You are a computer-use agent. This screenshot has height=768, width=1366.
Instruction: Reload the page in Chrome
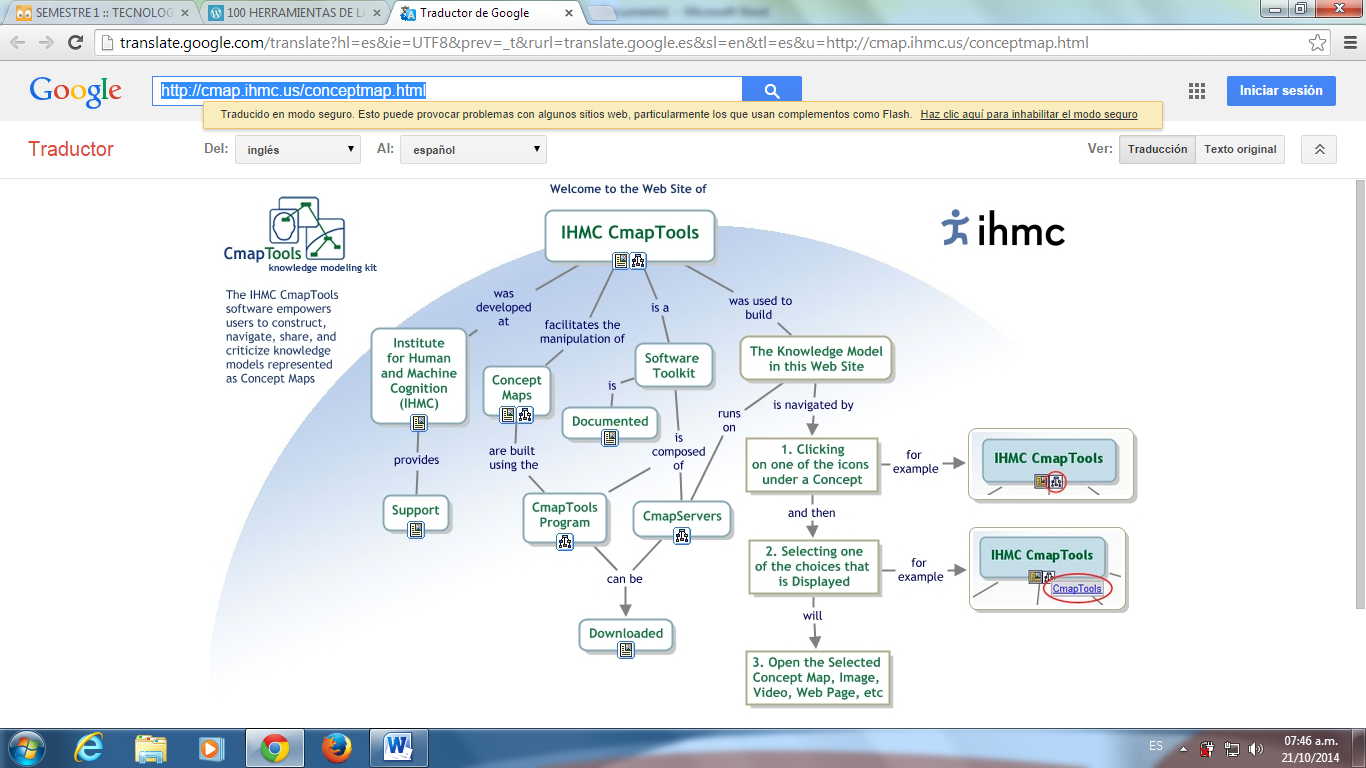pos(75,43)
